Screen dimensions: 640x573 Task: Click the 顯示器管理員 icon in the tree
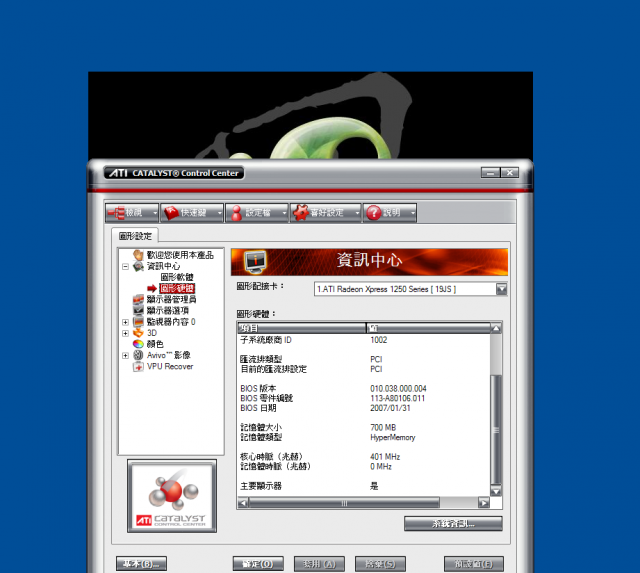(x=138, y=300)
